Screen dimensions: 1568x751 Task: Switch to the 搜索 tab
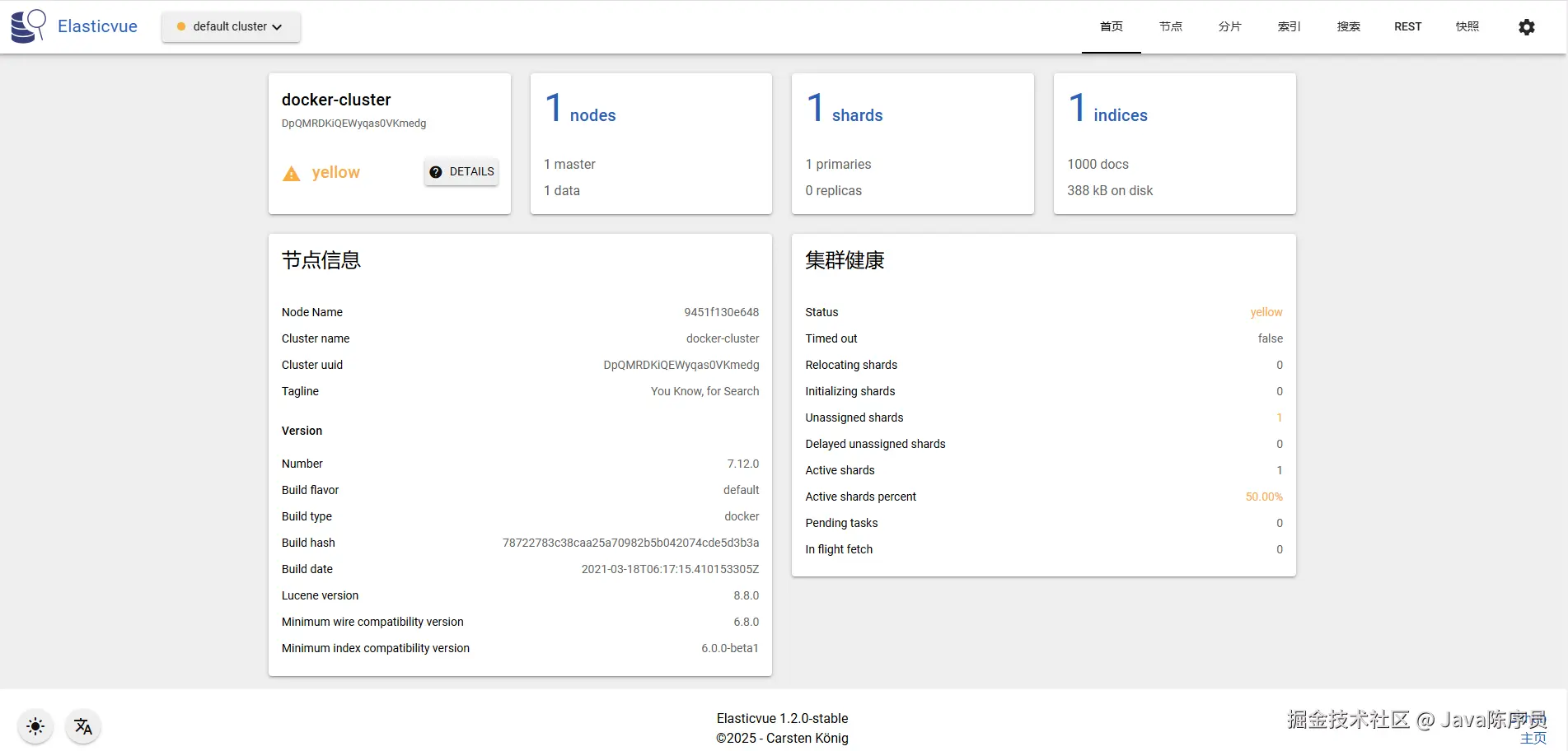[1349, 26]
